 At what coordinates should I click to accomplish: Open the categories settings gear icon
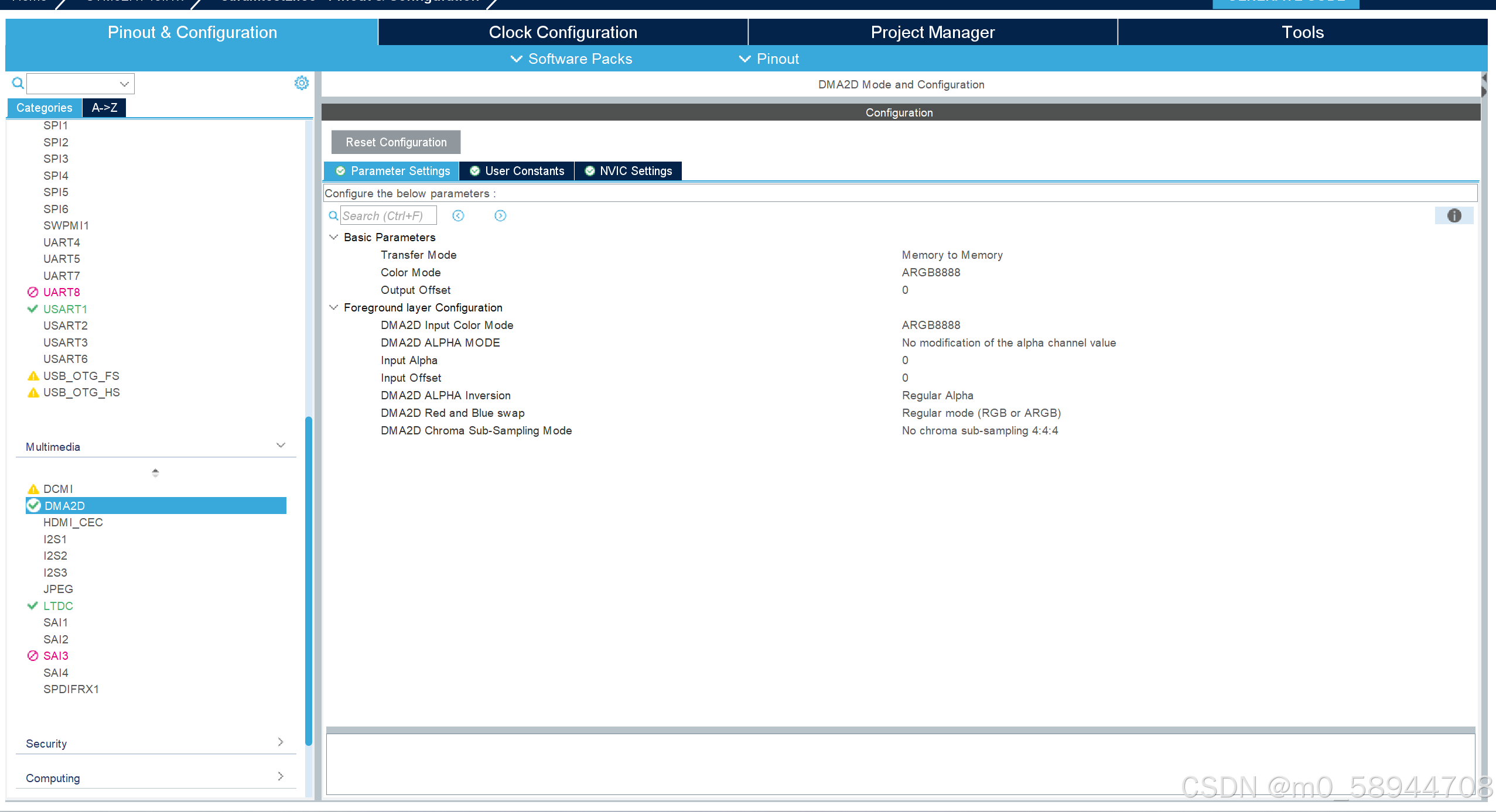(x=301, y=83)
